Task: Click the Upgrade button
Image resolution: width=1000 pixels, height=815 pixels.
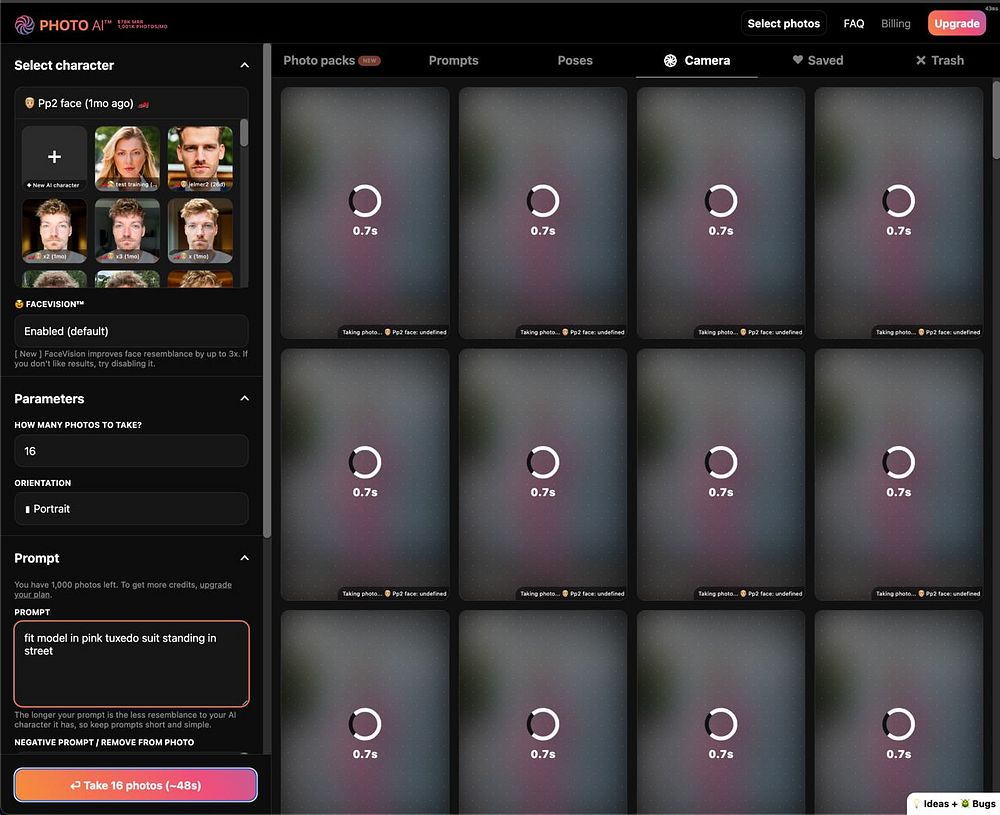Action: tap(957, 24)
